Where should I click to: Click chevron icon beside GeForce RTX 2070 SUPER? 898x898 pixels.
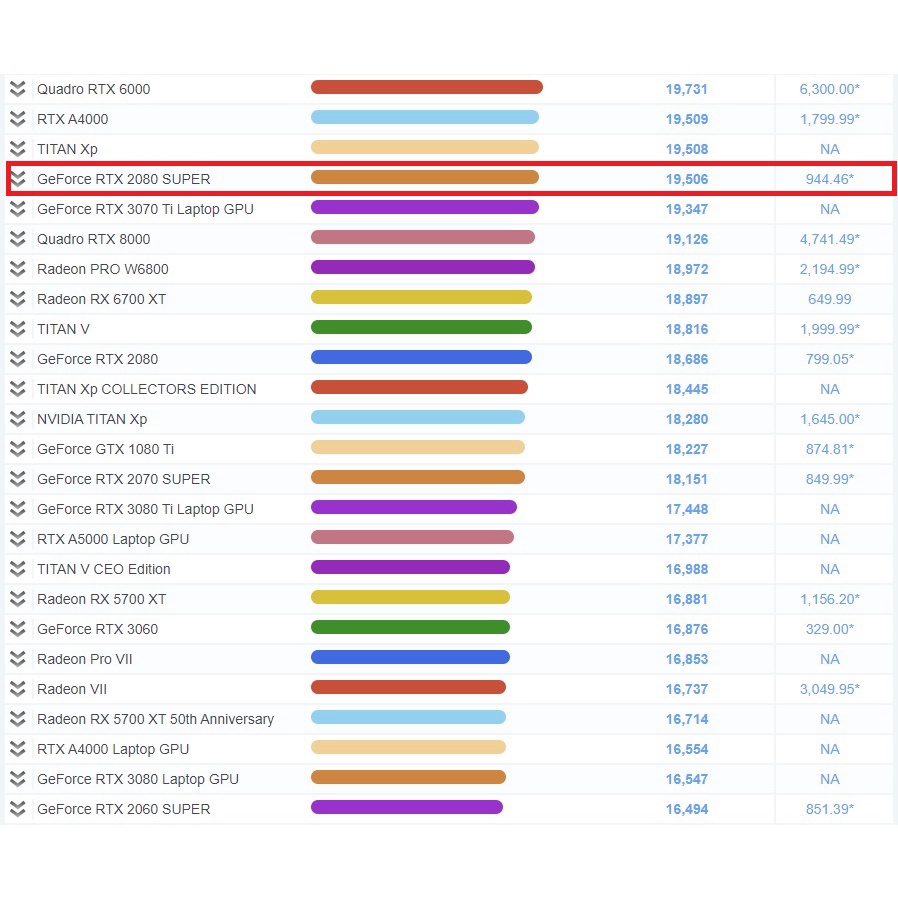point(18,479)
